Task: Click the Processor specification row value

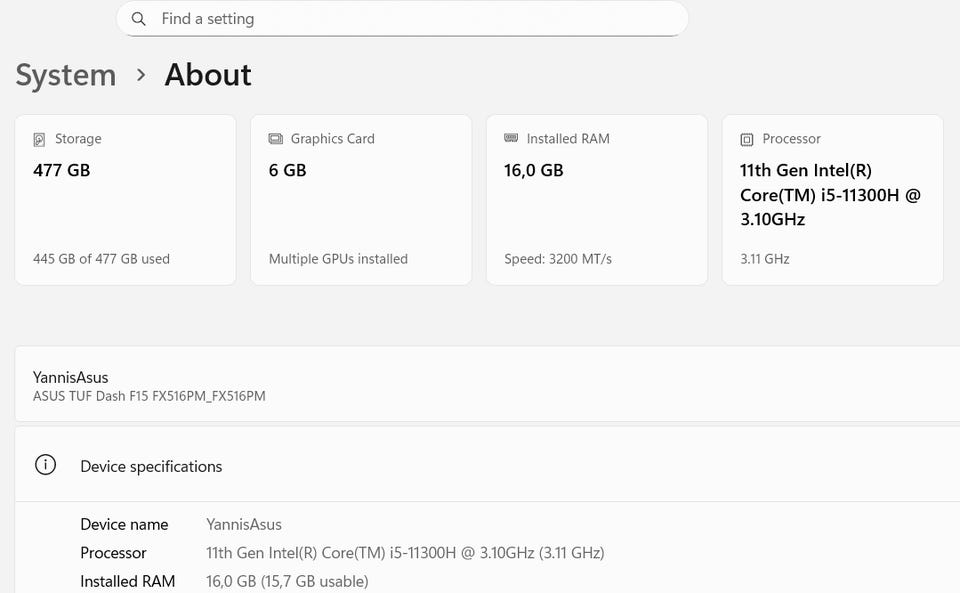Action: point(405,553)
